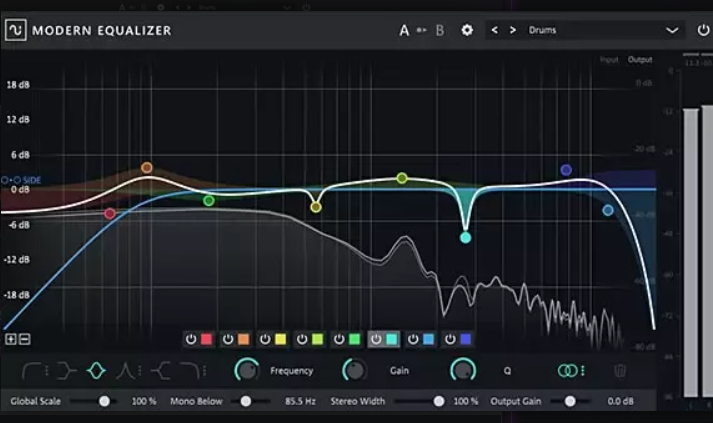This screenshot has width=713, height=423.
Task: Open notch filter options dots
Action: (140, 371)
